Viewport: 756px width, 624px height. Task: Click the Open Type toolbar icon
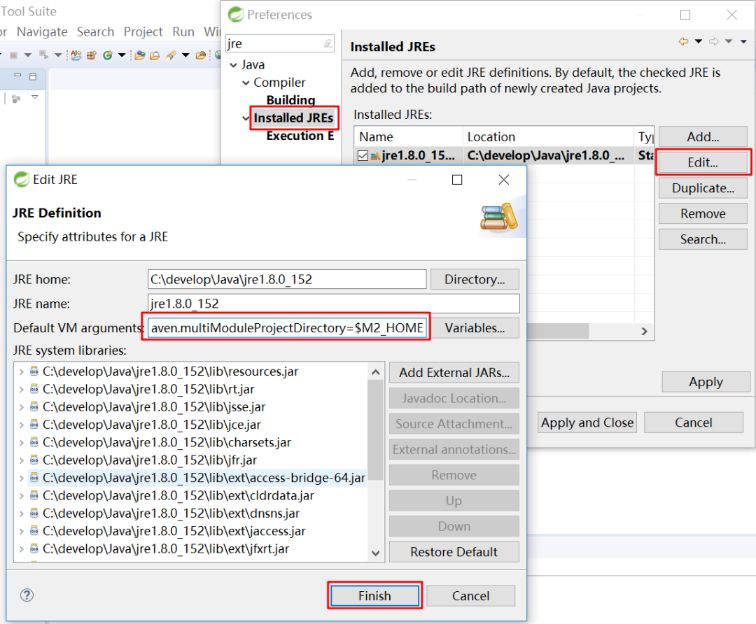[140, 55]
